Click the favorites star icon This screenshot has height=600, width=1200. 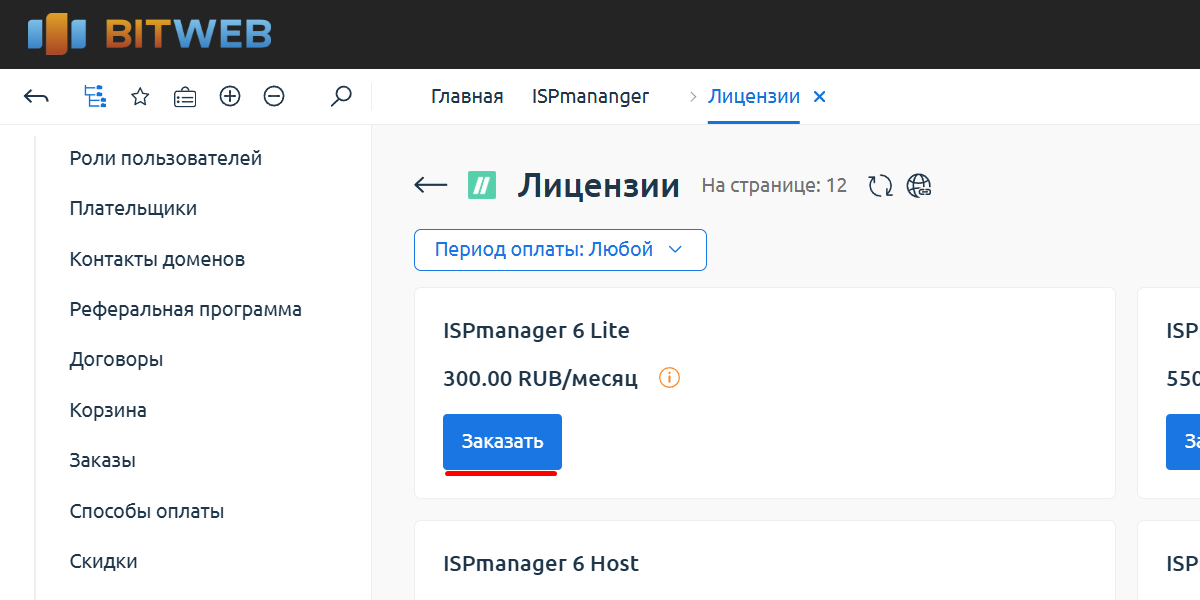pos(140,97)
